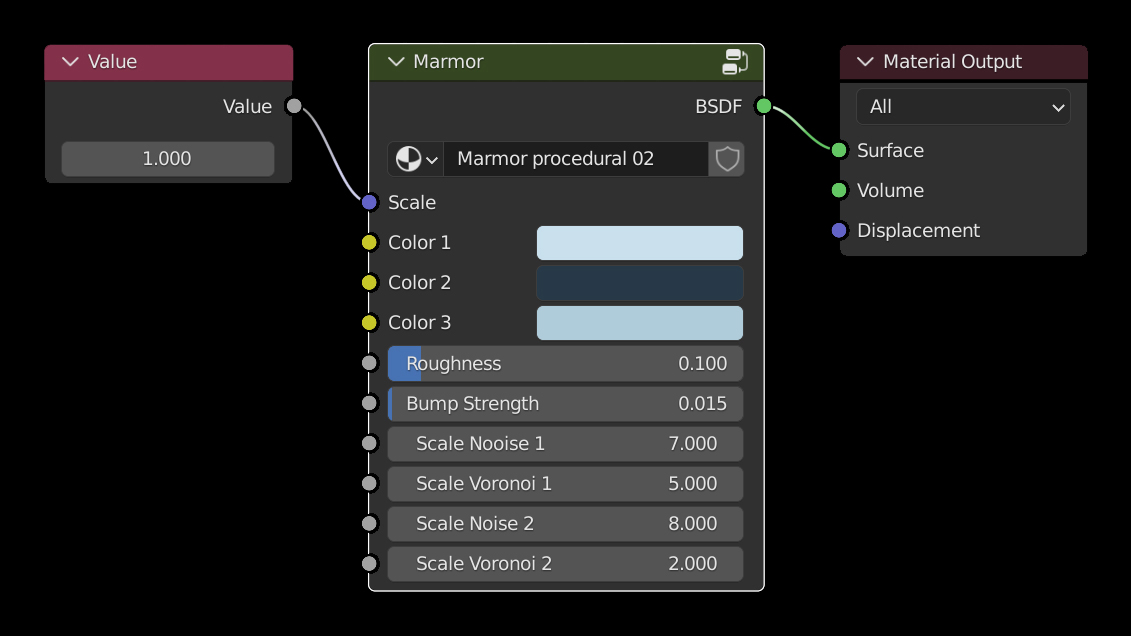Click the BSDF output socket
The height and width of the screenshot is (636, 1131).
coord(763,106)
